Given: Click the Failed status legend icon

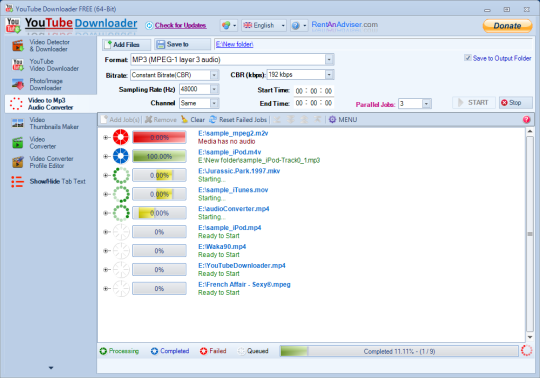Looking at the screenshot, I should 204,351.
